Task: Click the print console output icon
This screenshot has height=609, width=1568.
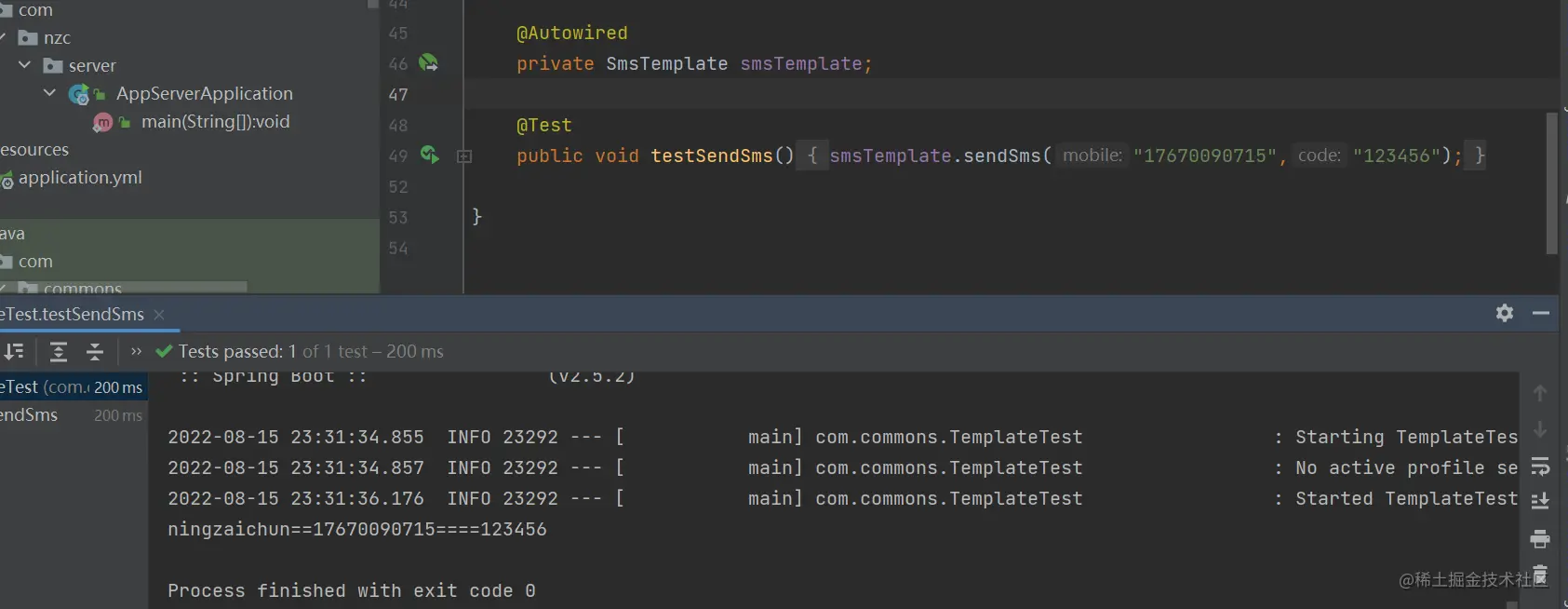Action: coord(1539,538)
